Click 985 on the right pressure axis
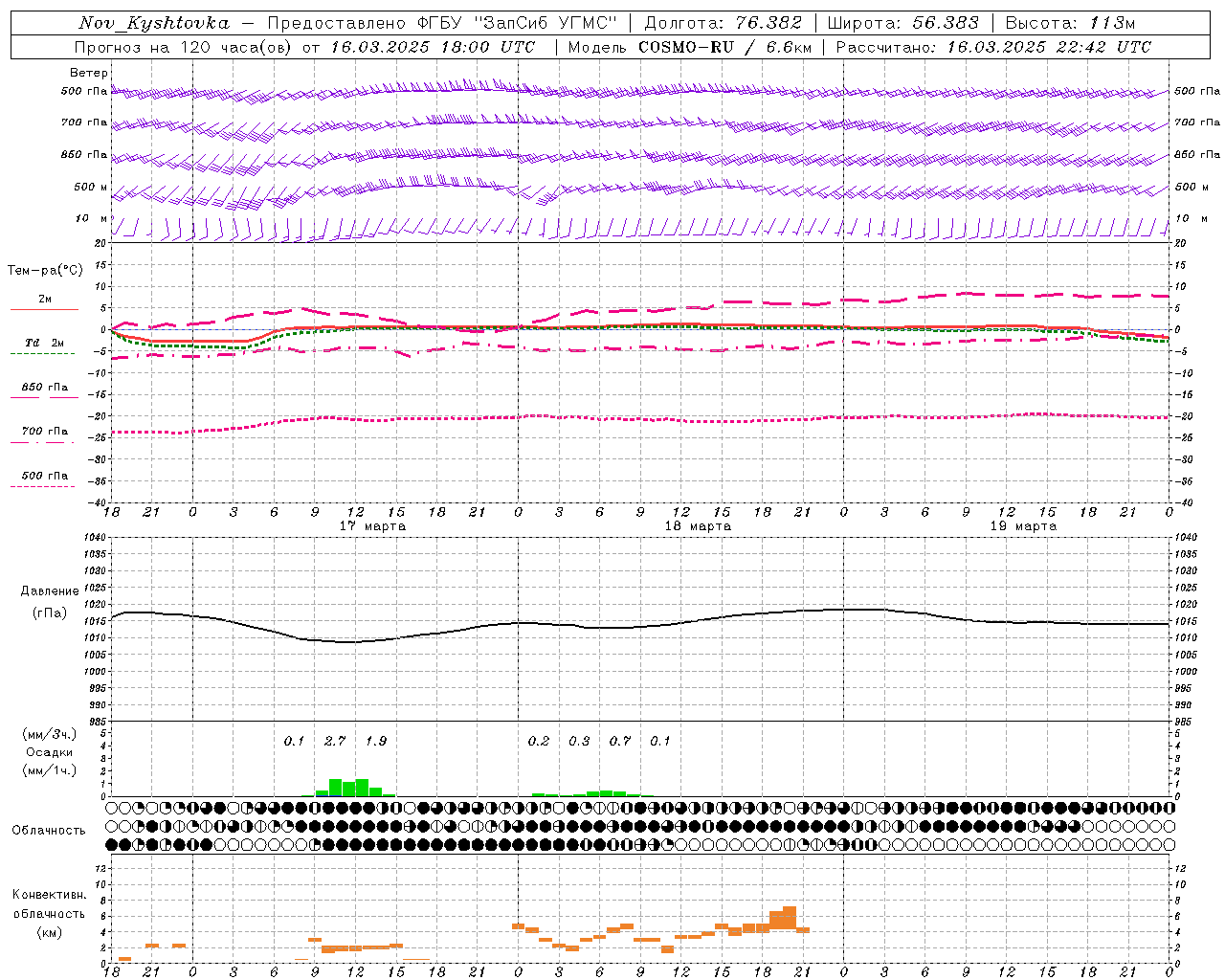The height and width of the screenshot is (980, 1225). (1185, 722)
